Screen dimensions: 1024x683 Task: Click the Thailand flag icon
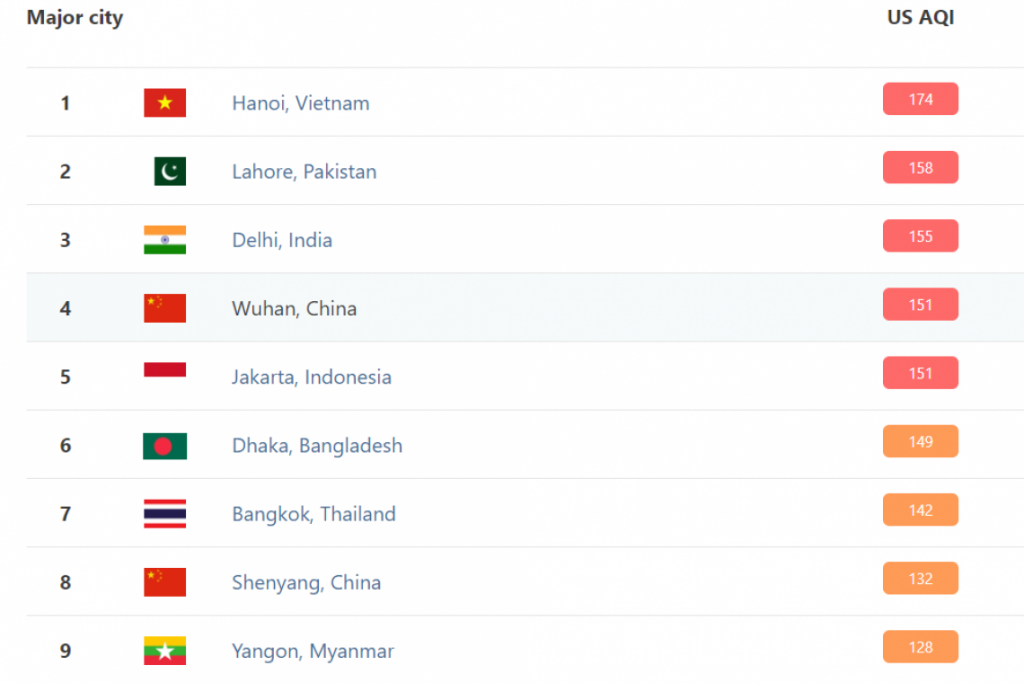tap(165, 513)
